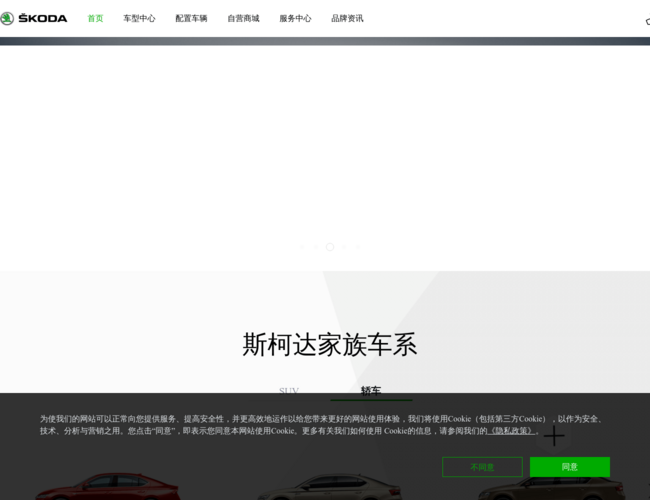Switch to the 轿车 tab

click(371, 391)
